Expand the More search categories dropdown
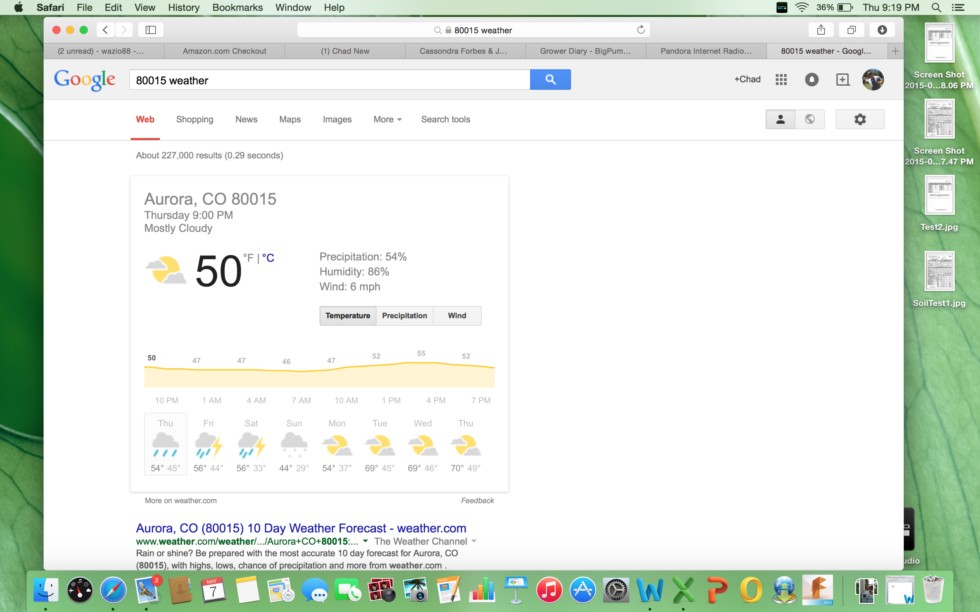Screen dimensions: 980x612 [x=387, y=120]
